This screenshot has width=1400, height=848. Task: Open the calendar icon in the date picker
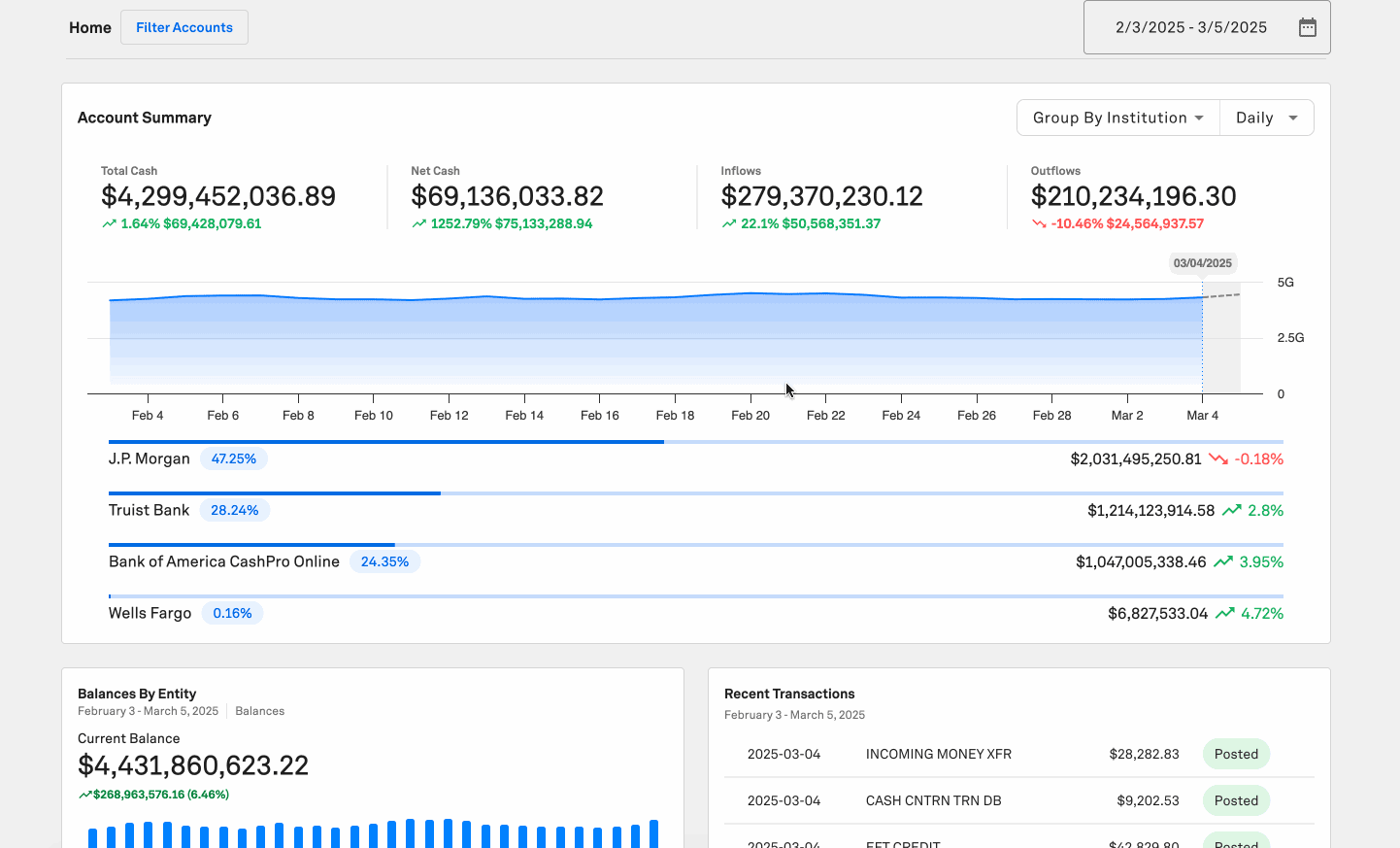[1308, 26]
